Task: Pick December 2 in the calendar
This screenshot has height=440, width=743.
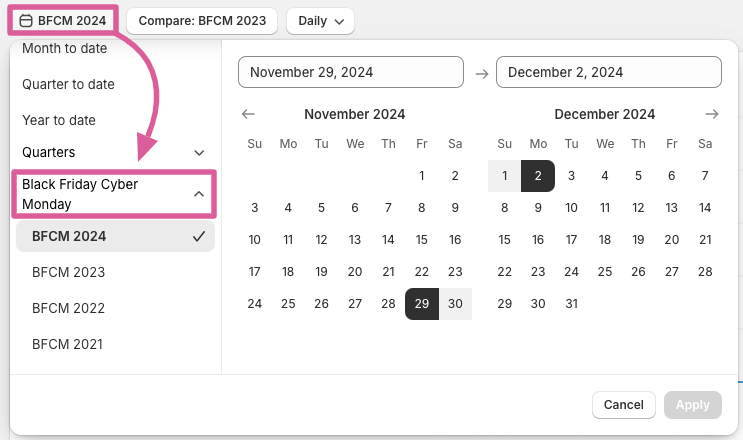Action: [538, 176]
